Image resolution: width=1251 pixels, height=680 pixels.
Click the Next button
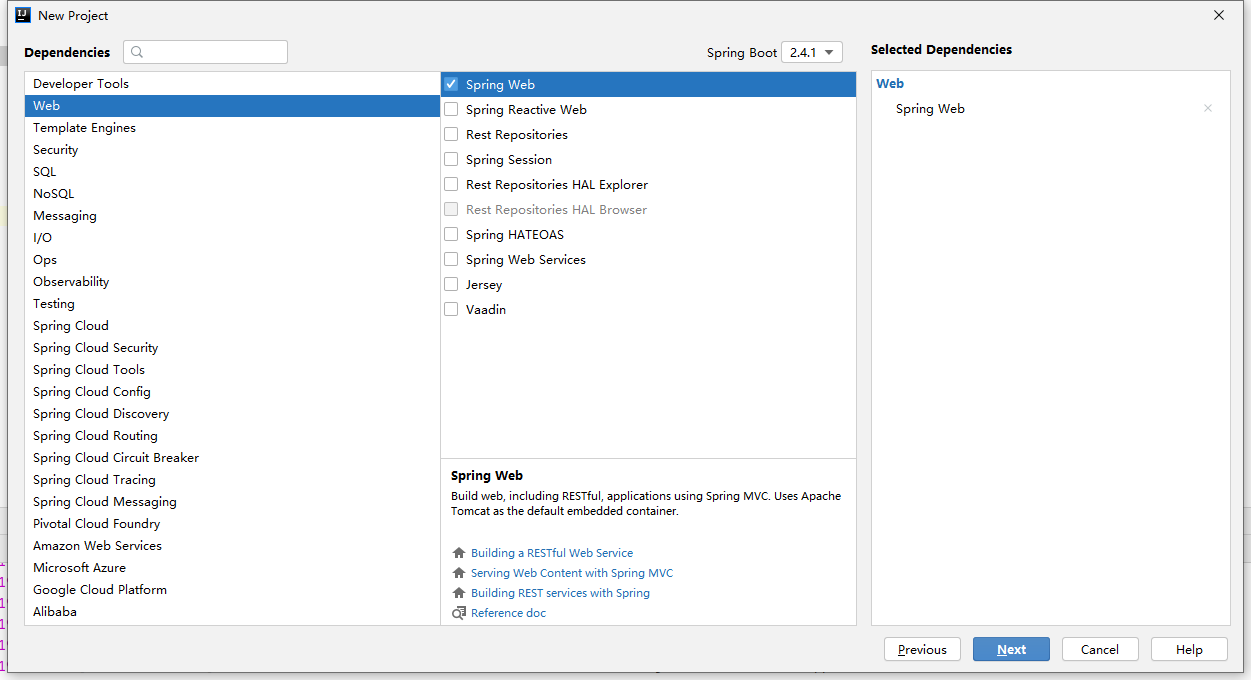point(1011,649)
